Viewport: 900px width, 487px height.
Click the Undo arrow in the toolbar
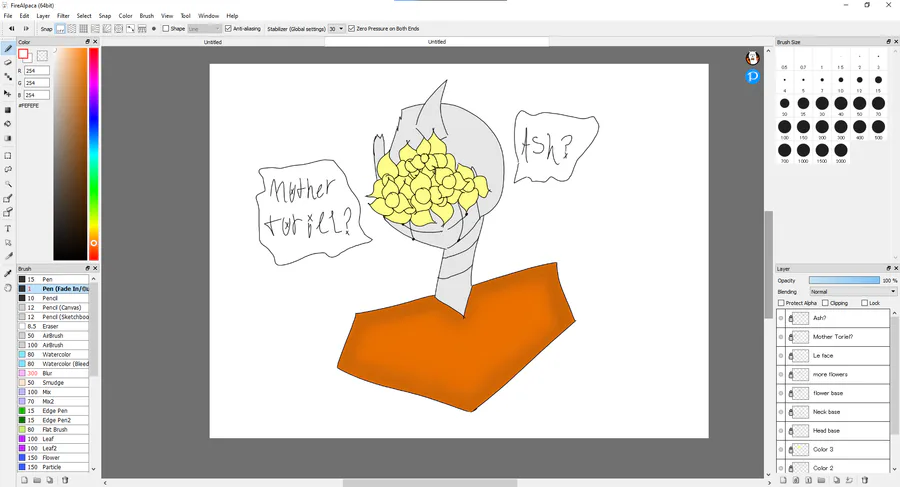coord(11,28)
